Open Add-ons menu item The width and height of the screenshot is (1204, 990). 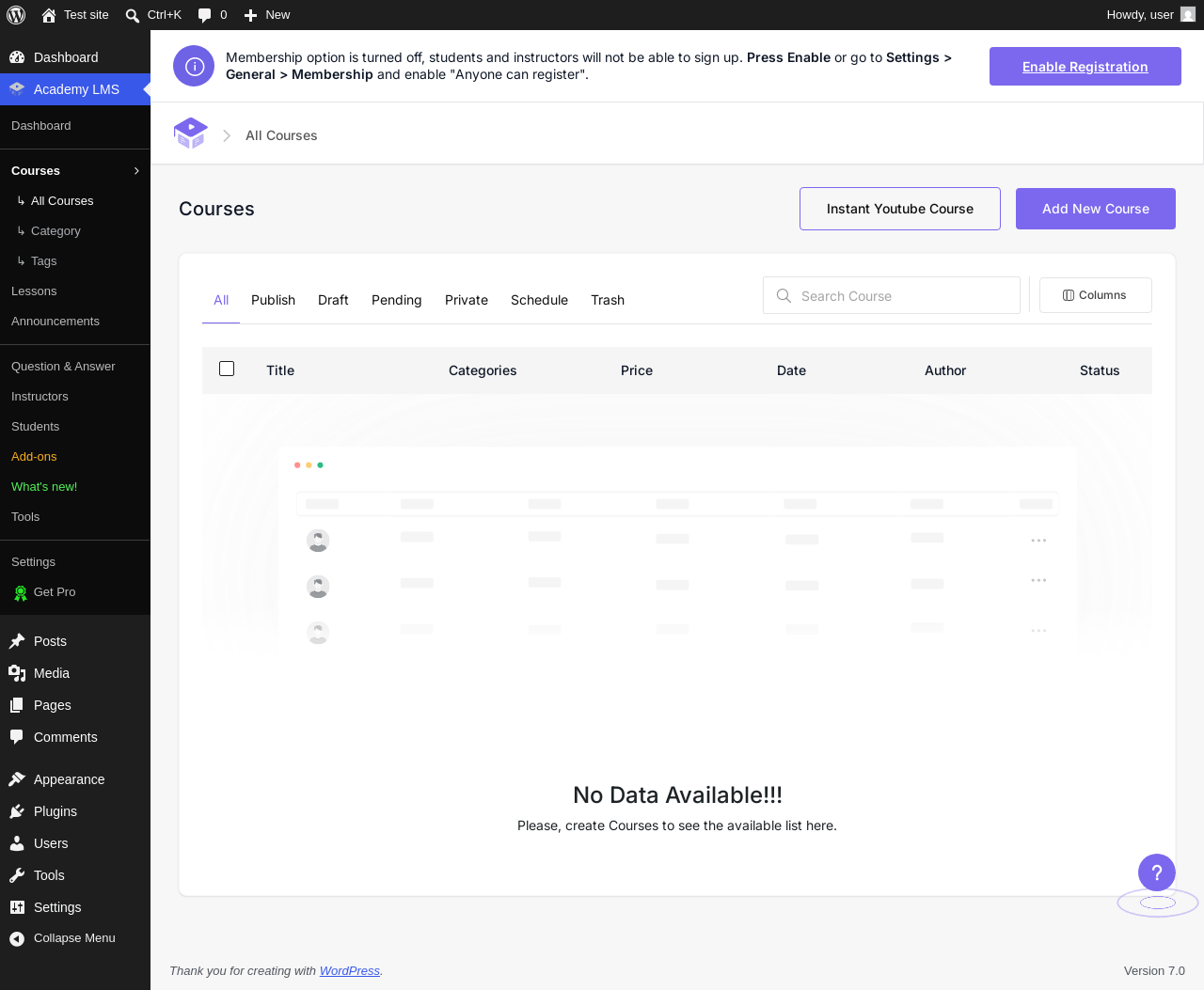tap(34, 457)
